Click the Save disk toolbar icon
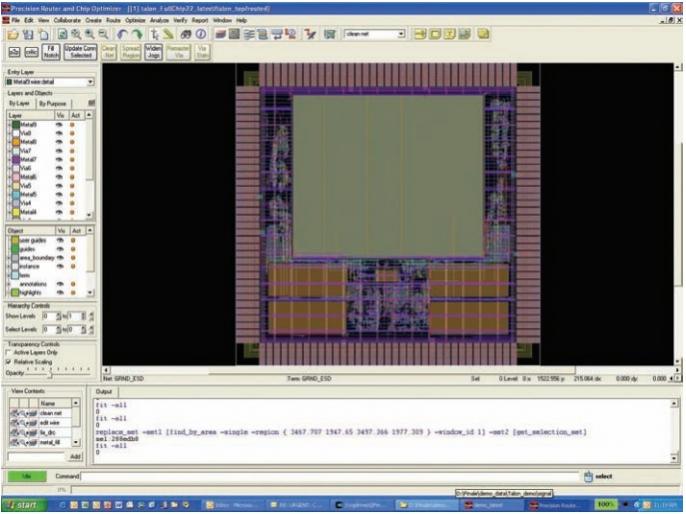 click(28, 35)
